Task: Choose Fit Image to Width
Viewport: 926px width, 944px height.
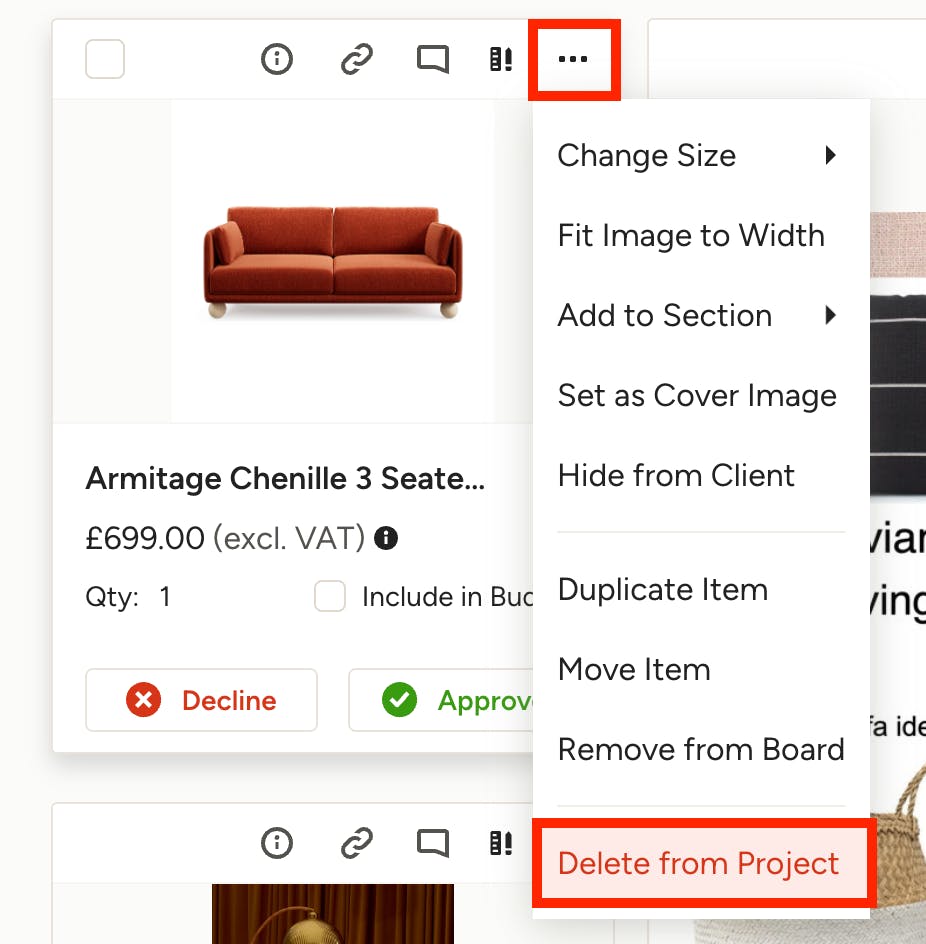Action: (x=701, y=235)
